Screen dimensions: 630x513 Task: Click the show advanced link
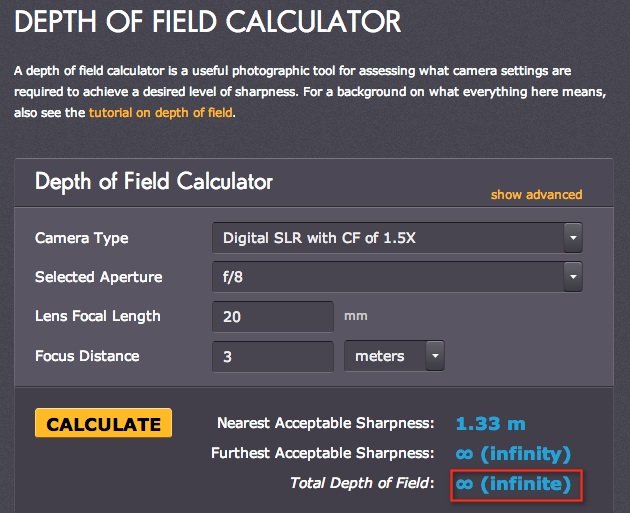[536, 194]
